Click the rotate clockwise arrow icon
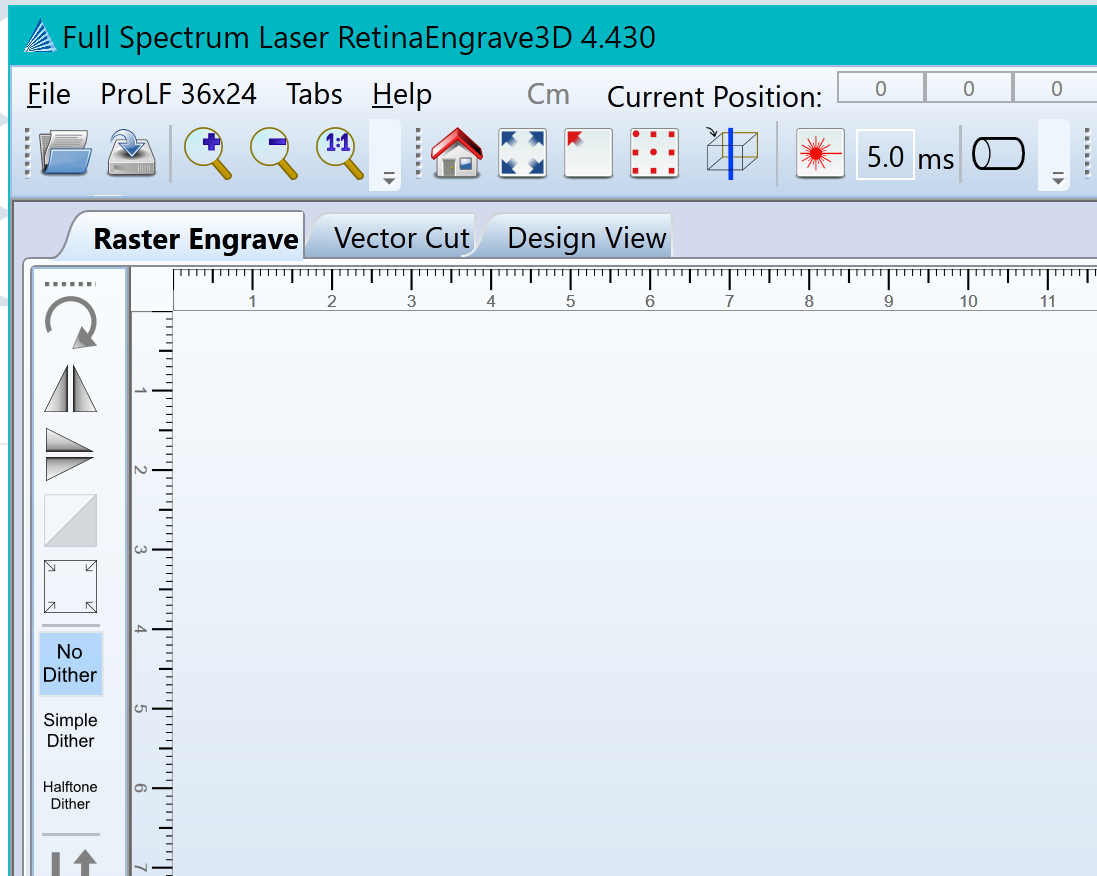 coord(71,323)
